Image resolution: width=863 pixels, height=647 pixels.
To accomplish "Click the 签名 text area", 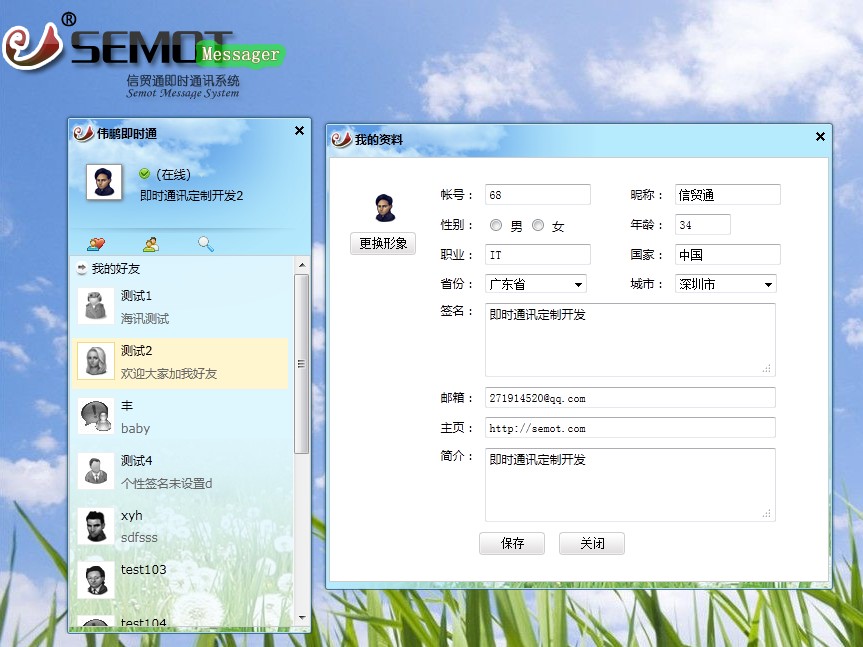I will click(x=630, y=340).
